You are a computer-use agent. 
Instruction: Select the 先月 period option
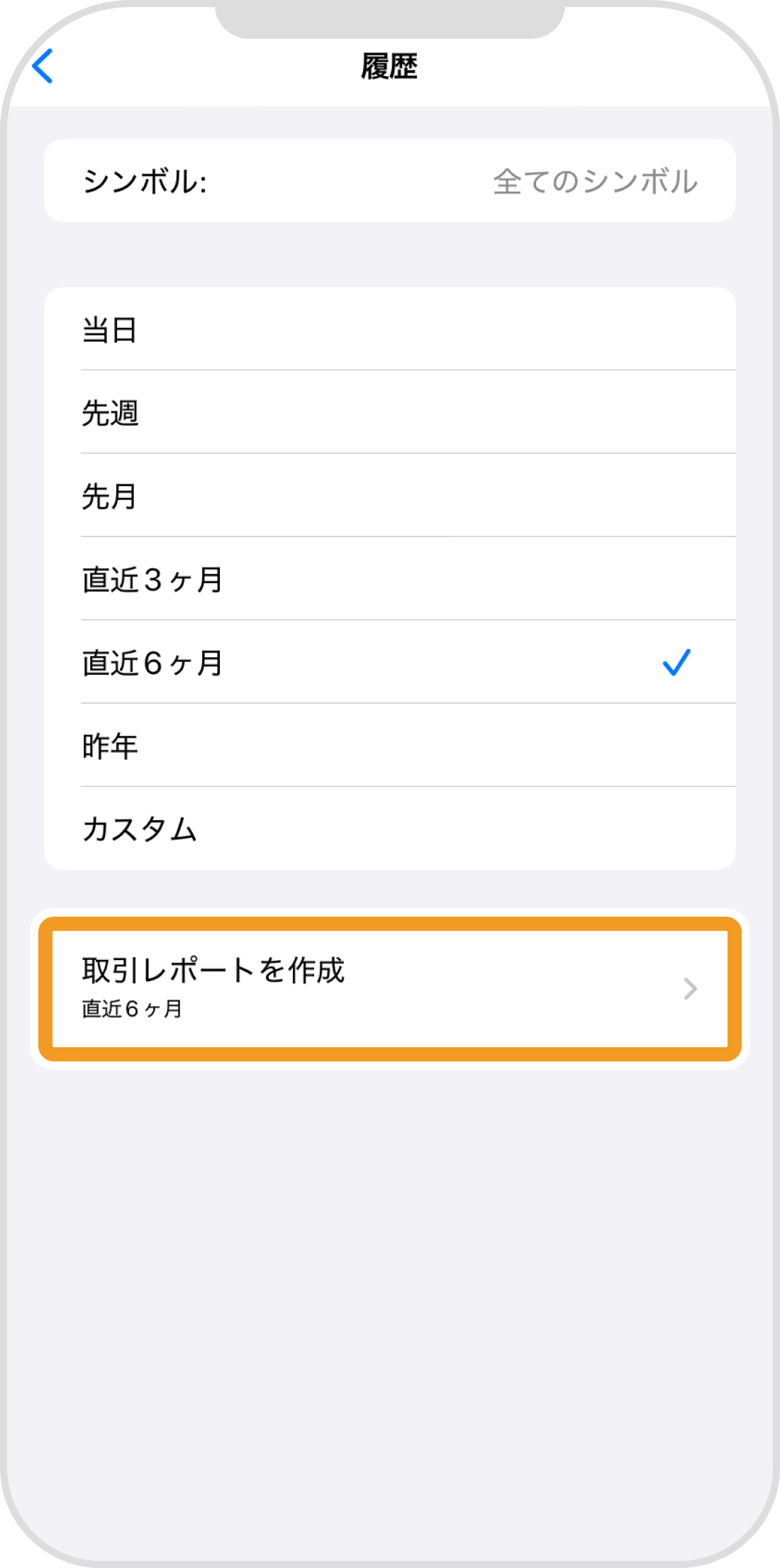[x=109, y=496]
